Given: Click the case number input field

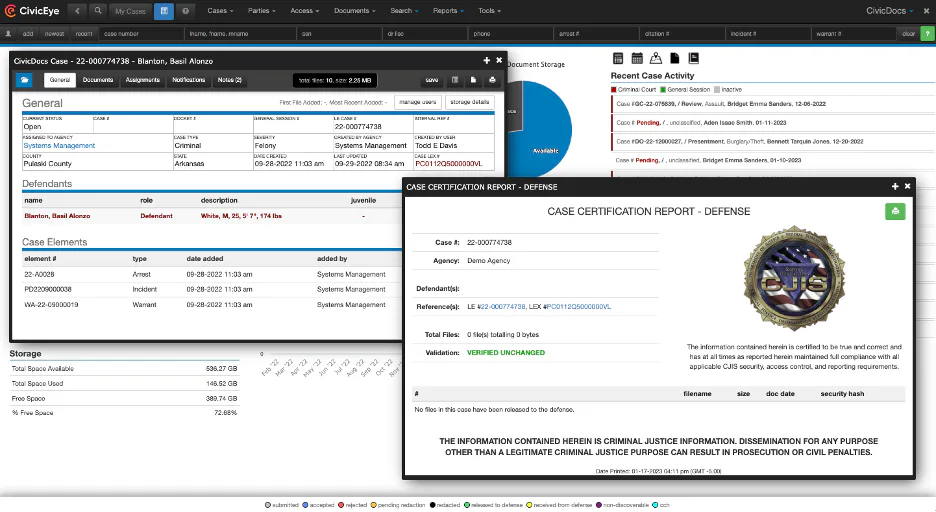Looking at the screenshot, I should pyautogui.click(x=141, y=34).
